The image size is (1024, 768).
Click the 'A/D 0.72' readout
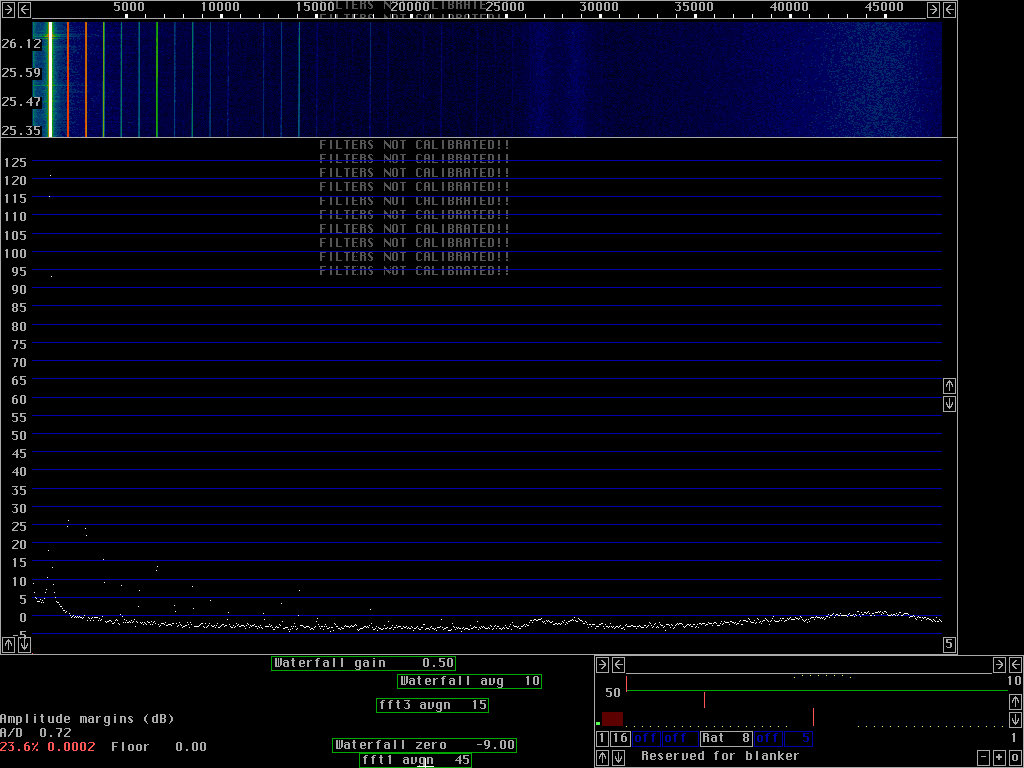[x=36, y=733]
